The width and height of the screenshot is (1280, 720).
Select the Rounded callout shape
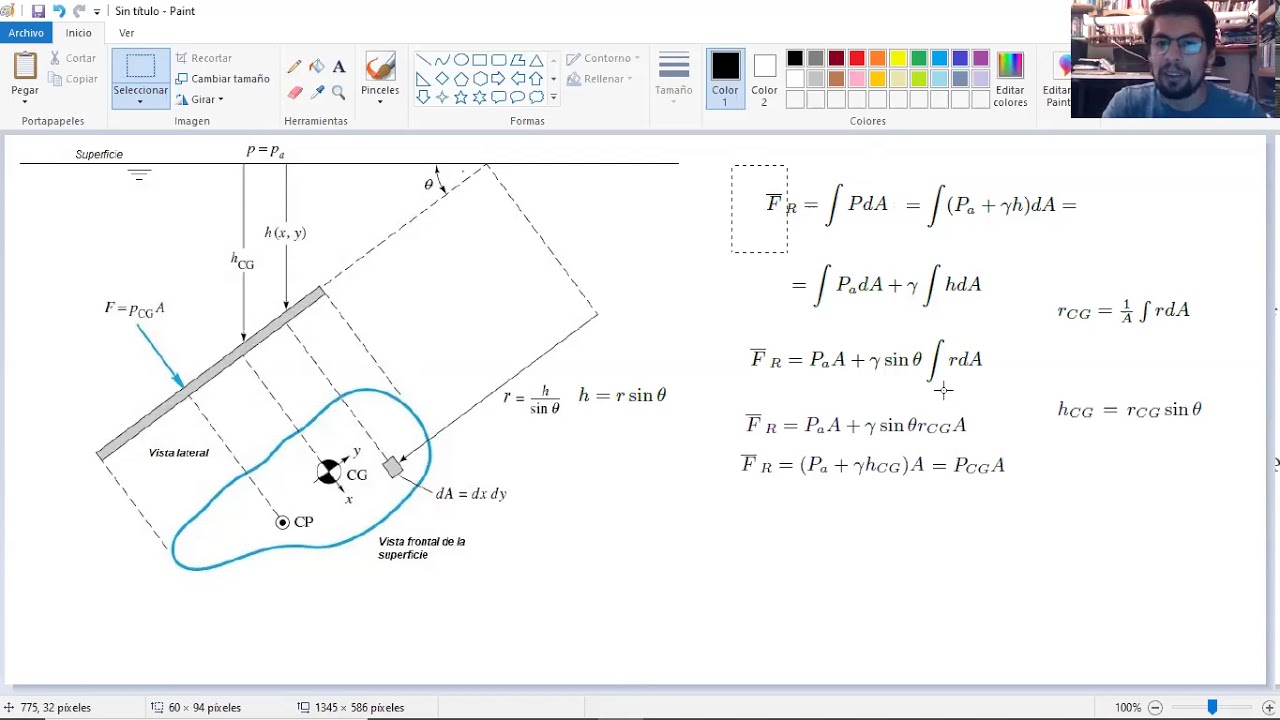point(499,97)
